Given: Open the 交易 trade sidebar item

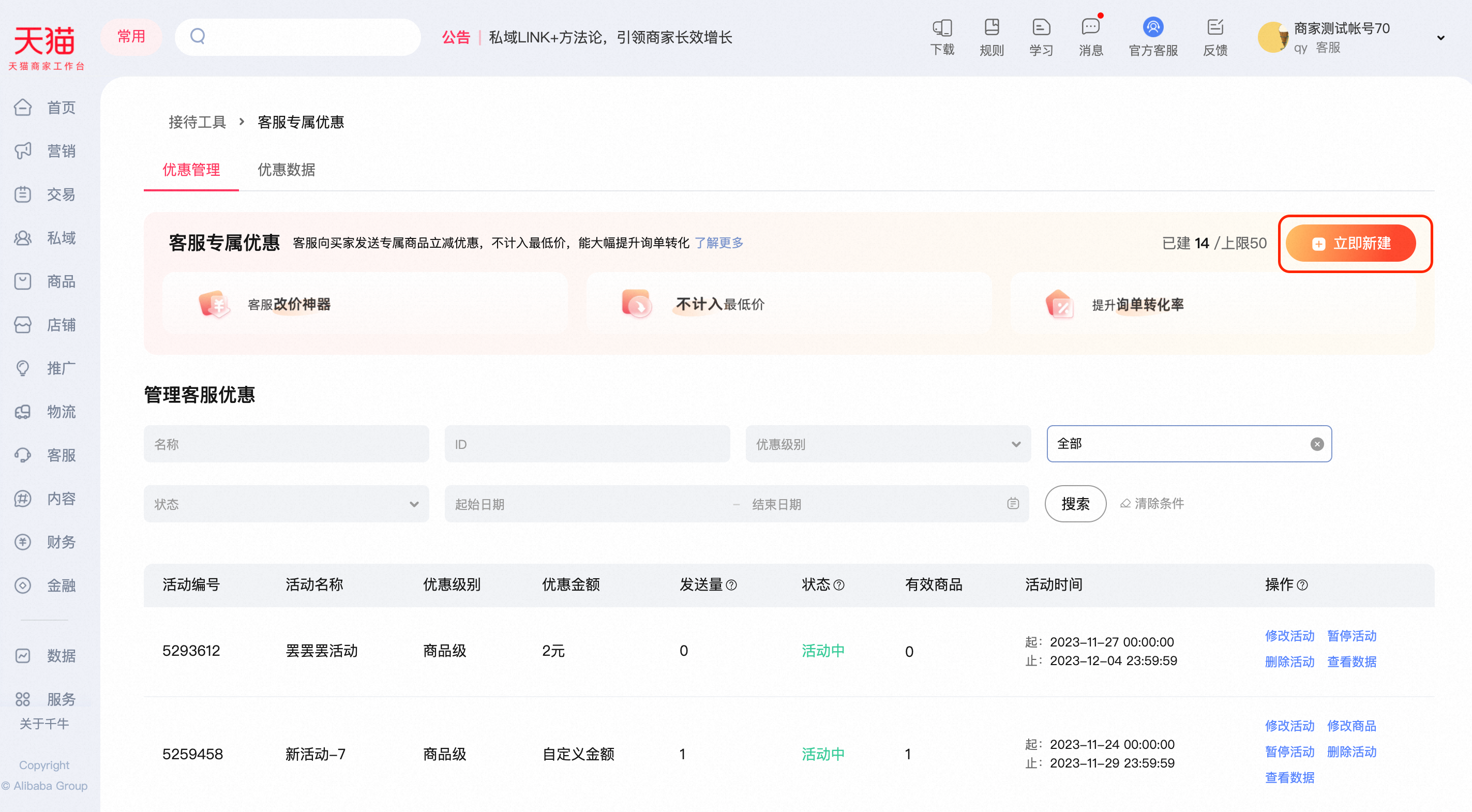Looking at the screenshot, I should tap(45, 194).
